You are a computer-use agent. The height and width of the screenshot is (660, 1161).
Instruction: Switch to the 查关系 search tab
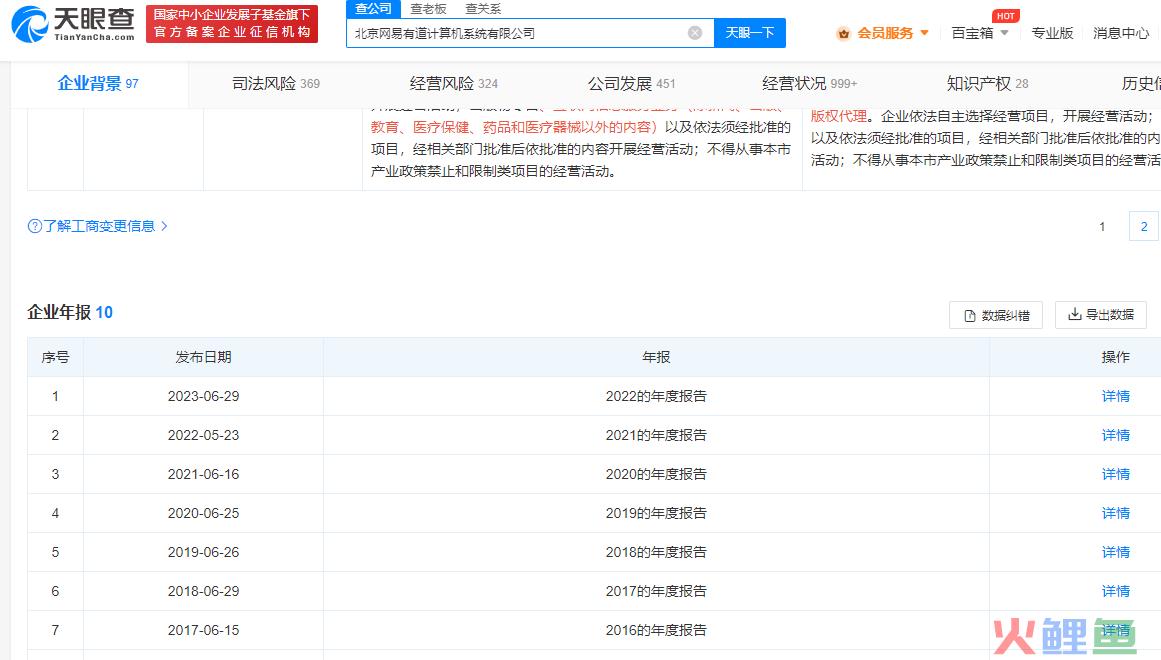pyautogui.click(x=484, y=9)
